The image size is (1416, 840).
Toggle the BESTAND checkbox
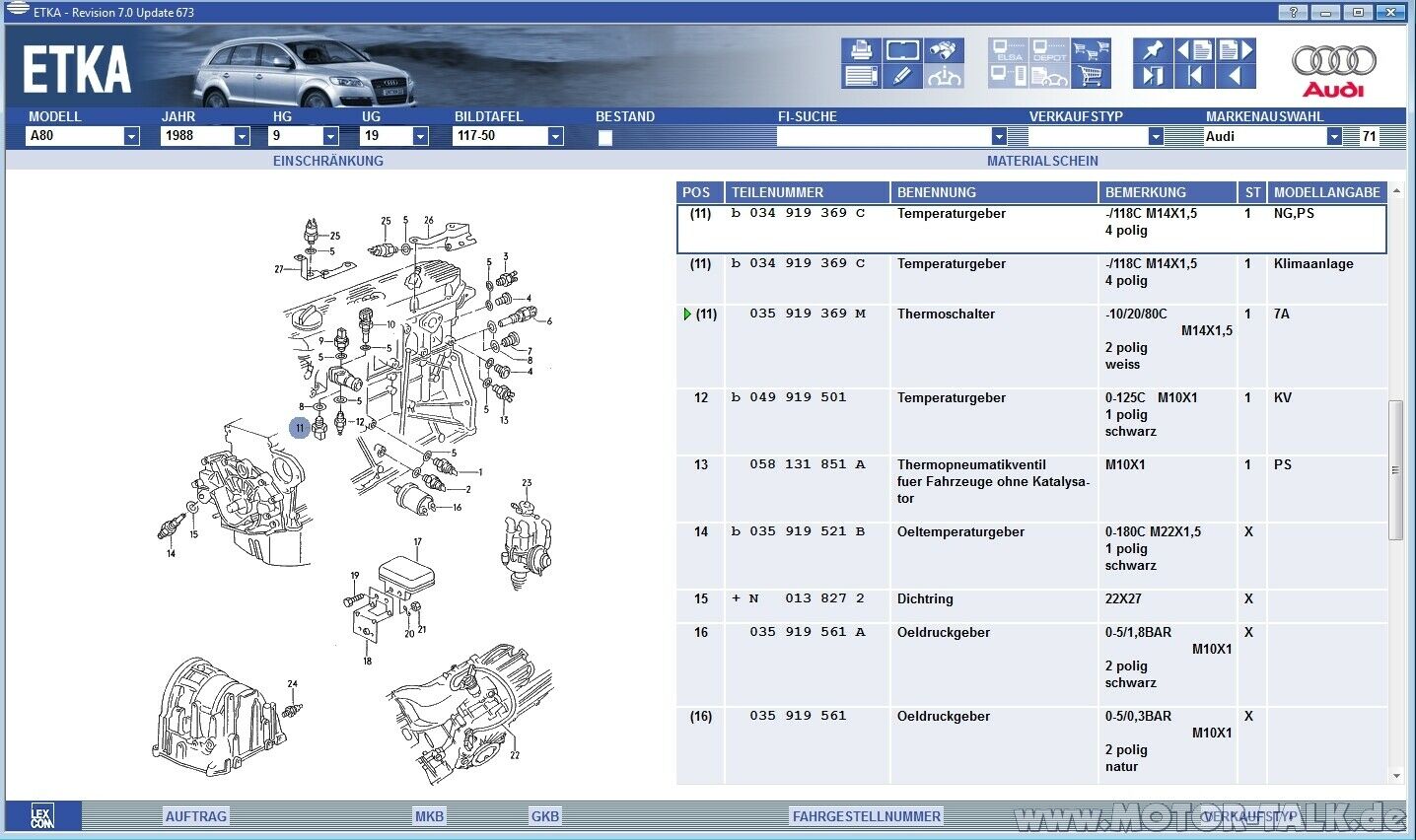(605, 137)
